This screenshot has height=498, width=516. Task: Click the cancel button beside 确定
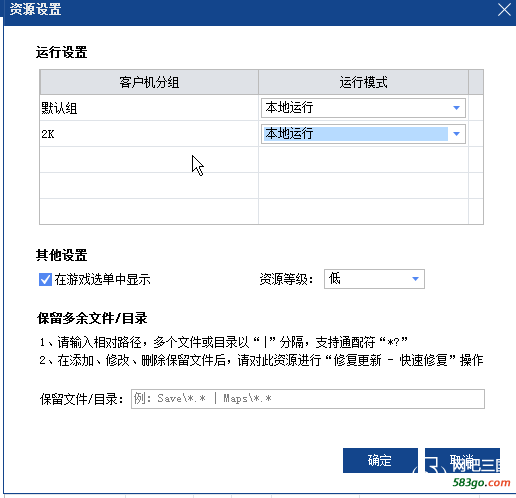462,460
